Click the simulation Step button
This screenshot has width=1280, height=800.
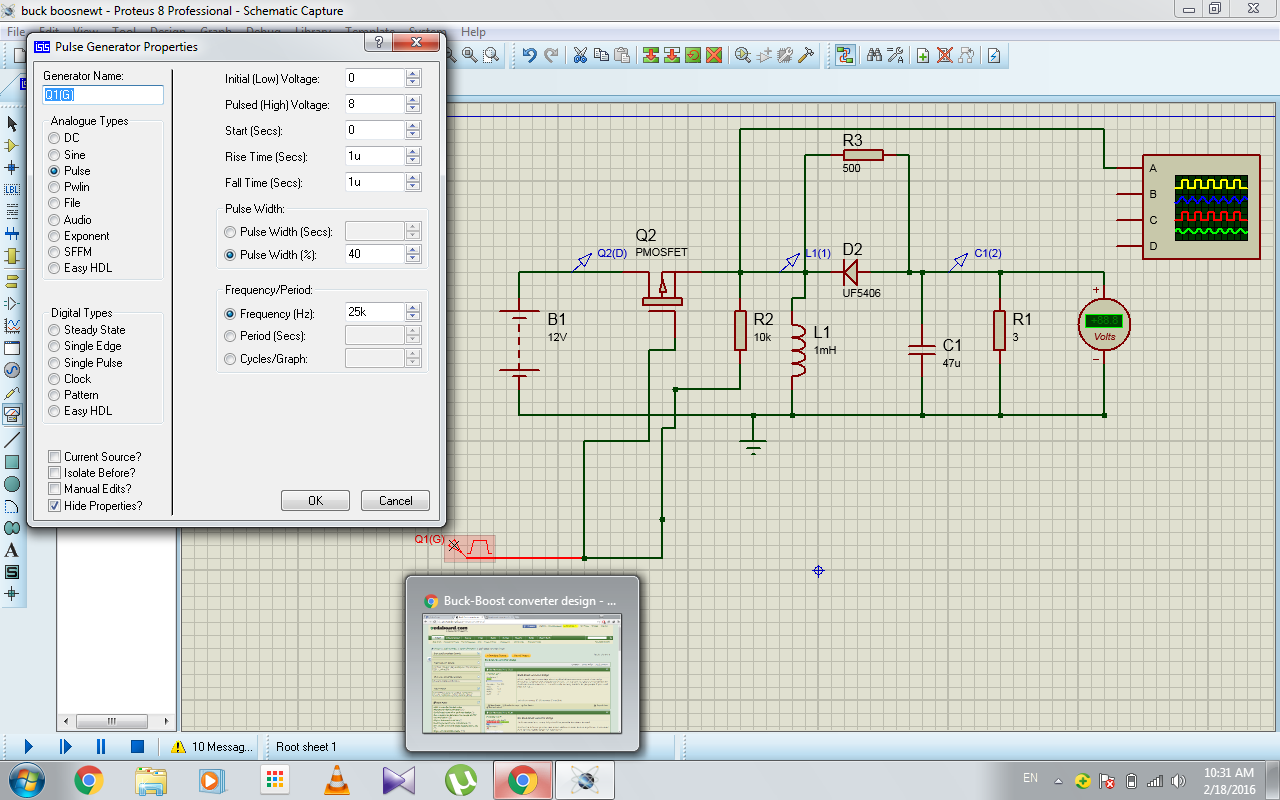(65, 746)
